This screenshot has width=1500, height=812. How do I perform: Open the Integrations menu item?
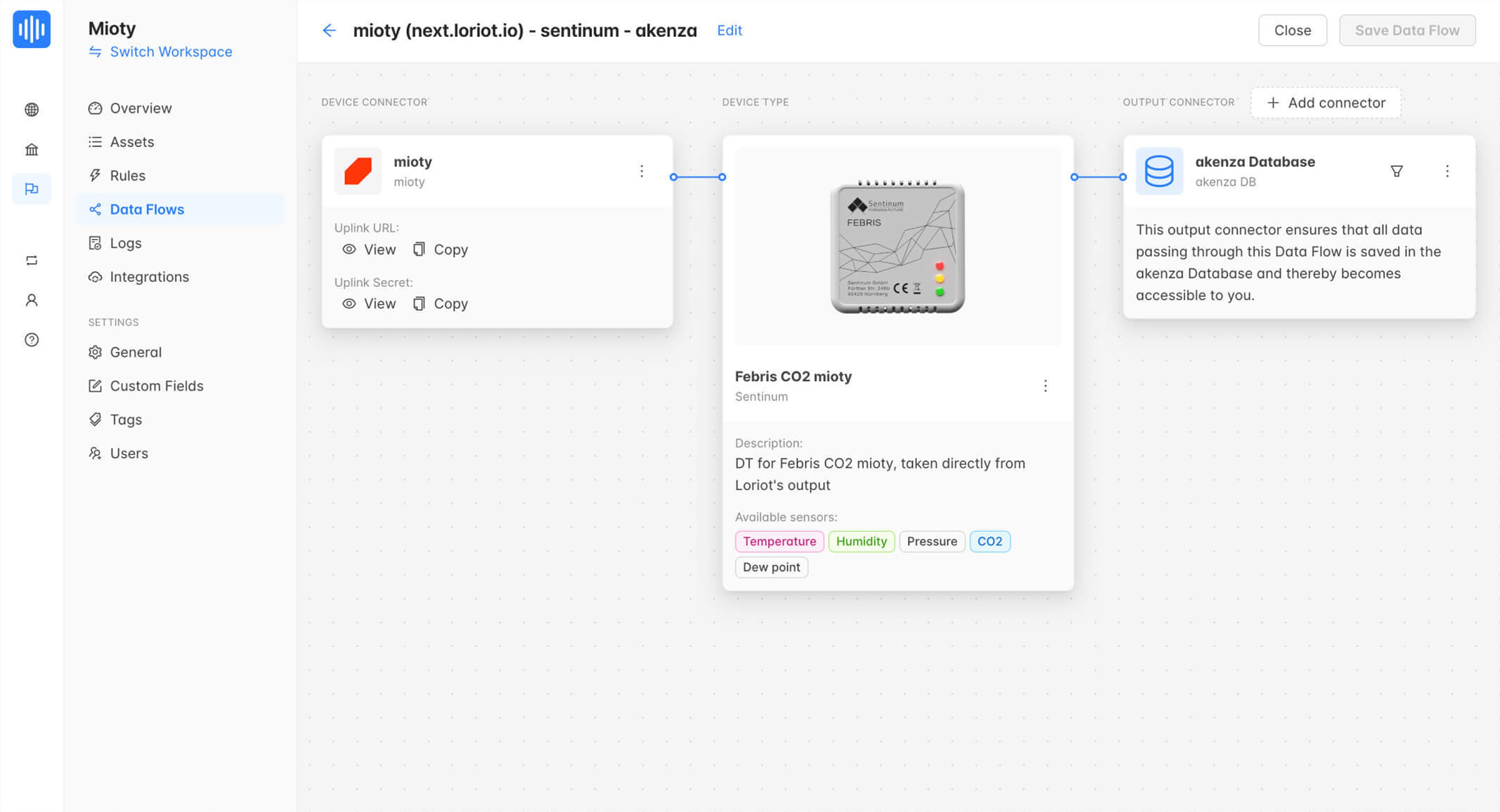(x=149, y=277)
